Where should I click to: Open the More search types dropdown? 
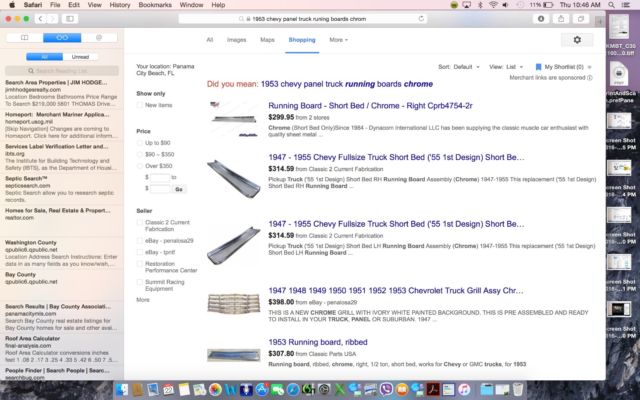coord(338,40)
